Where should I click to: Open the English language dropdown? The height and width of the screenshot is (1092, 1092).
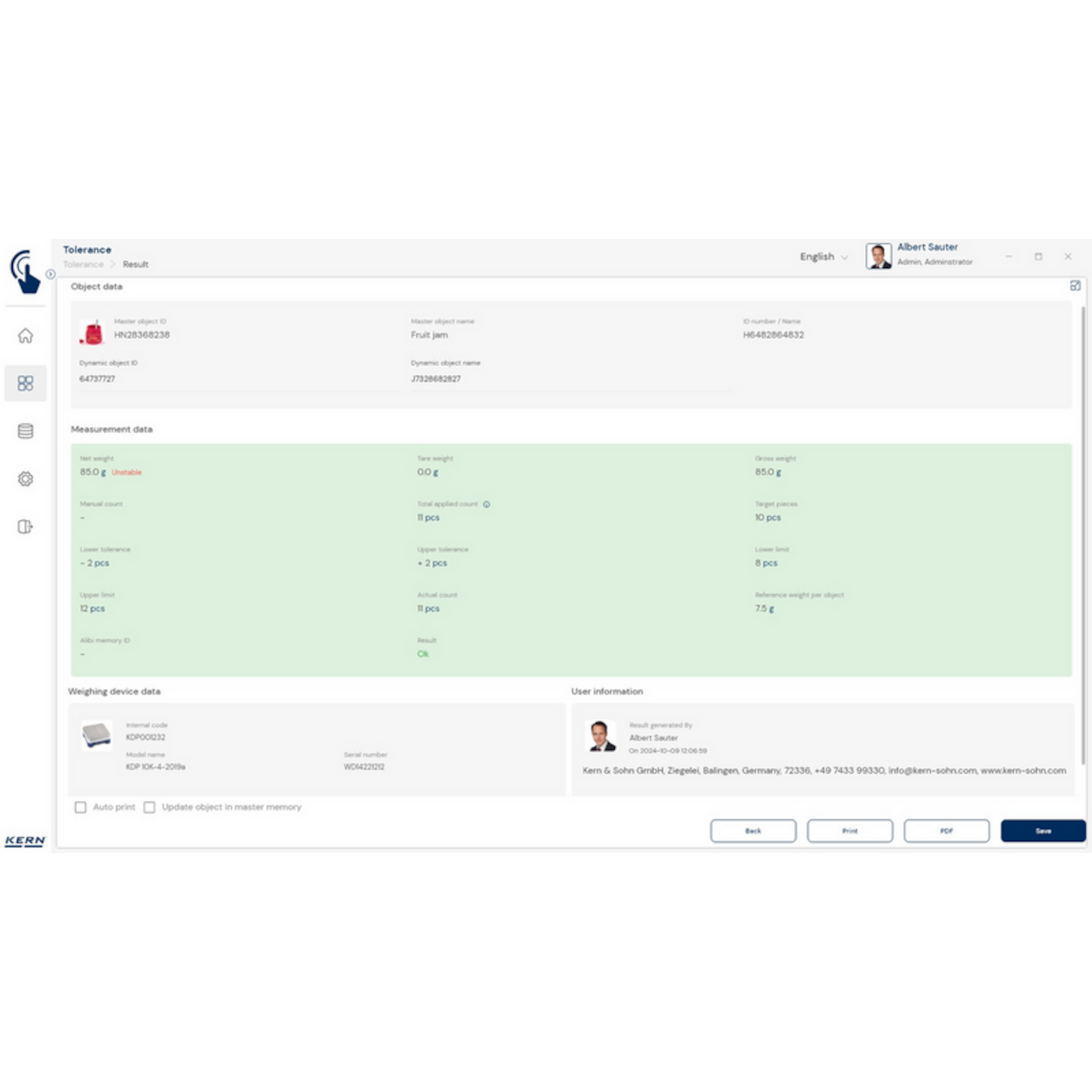pyautogui.click(x=823, y=257)
